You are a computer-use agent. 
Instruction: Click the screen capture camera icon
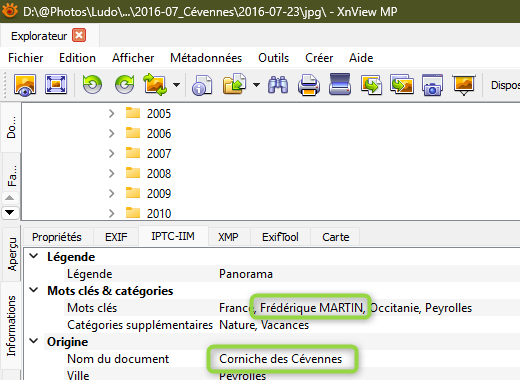coord(432,85)
